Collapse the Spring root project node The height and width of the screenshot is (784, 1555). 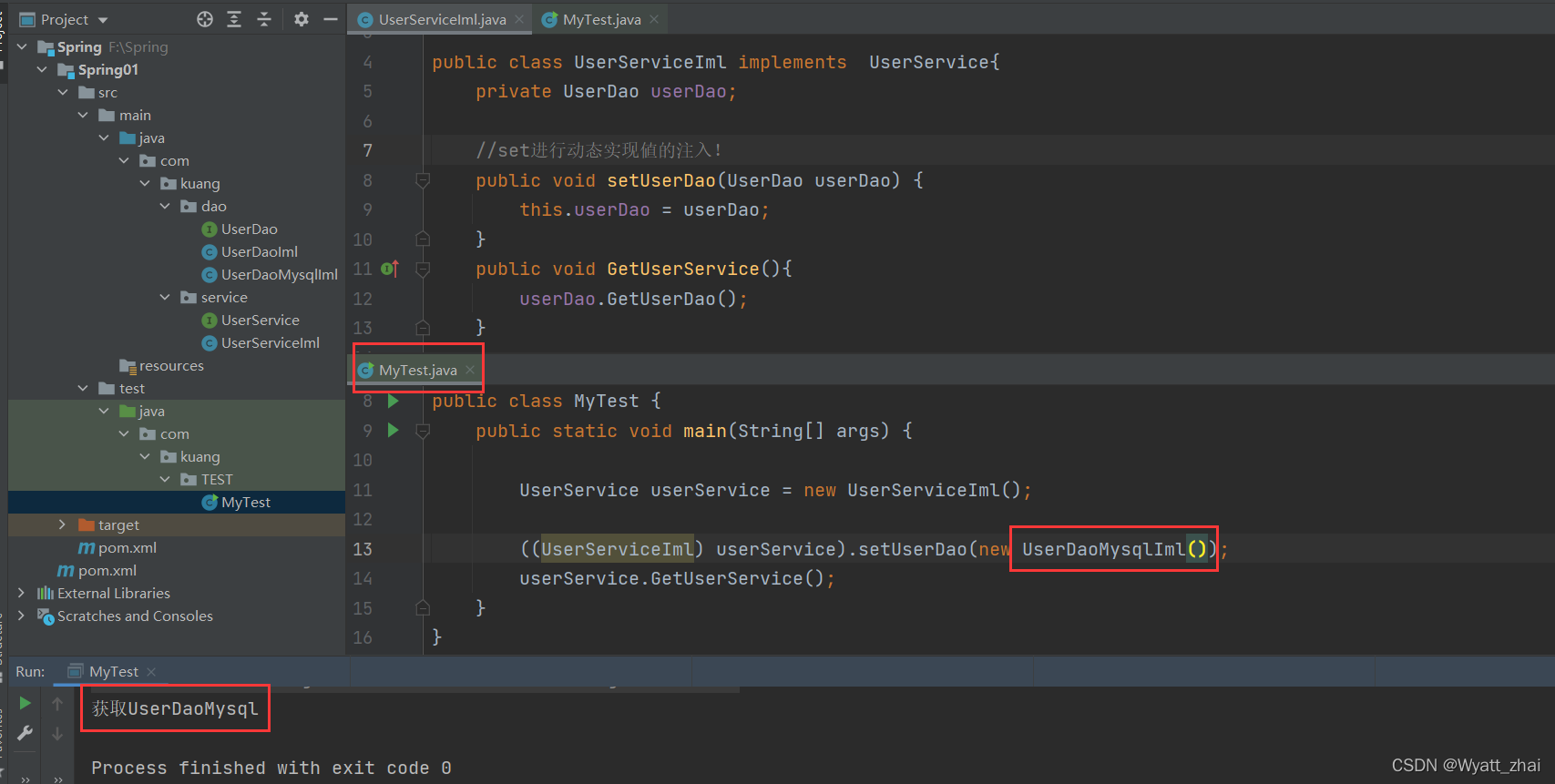click(22, 46)
